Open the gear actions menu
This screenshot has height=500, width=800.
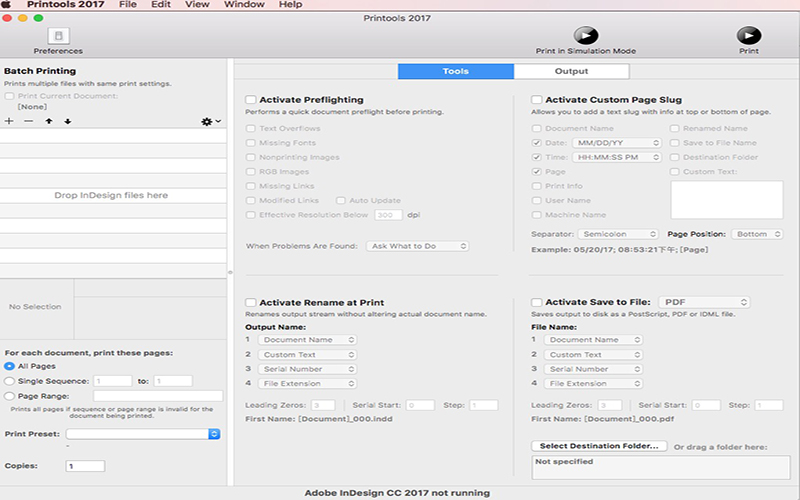(211, 121)
